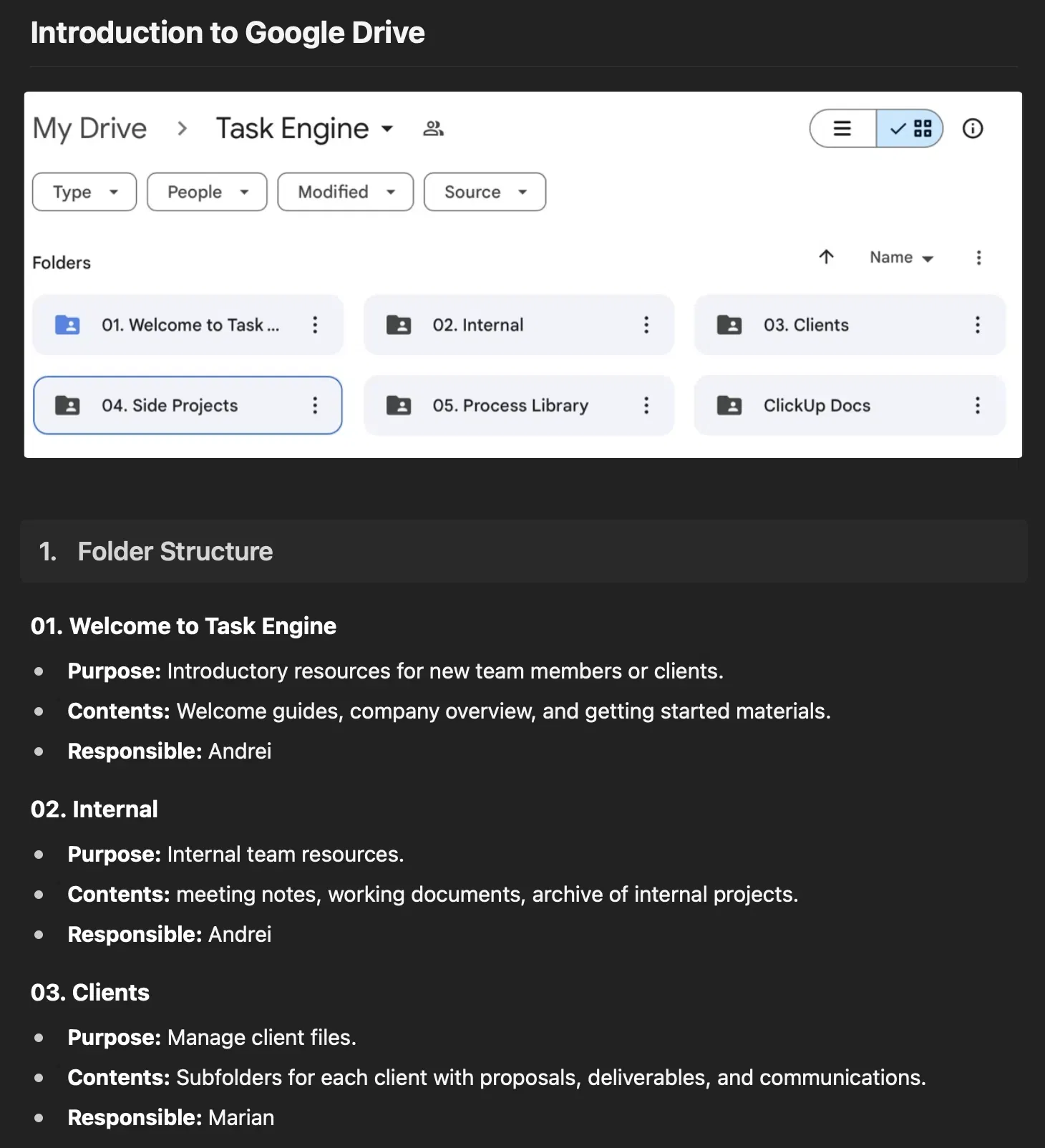The image size is (1045, 1148).
Task: Open more actions for 02. Internal folder
Action: [646, 325]
